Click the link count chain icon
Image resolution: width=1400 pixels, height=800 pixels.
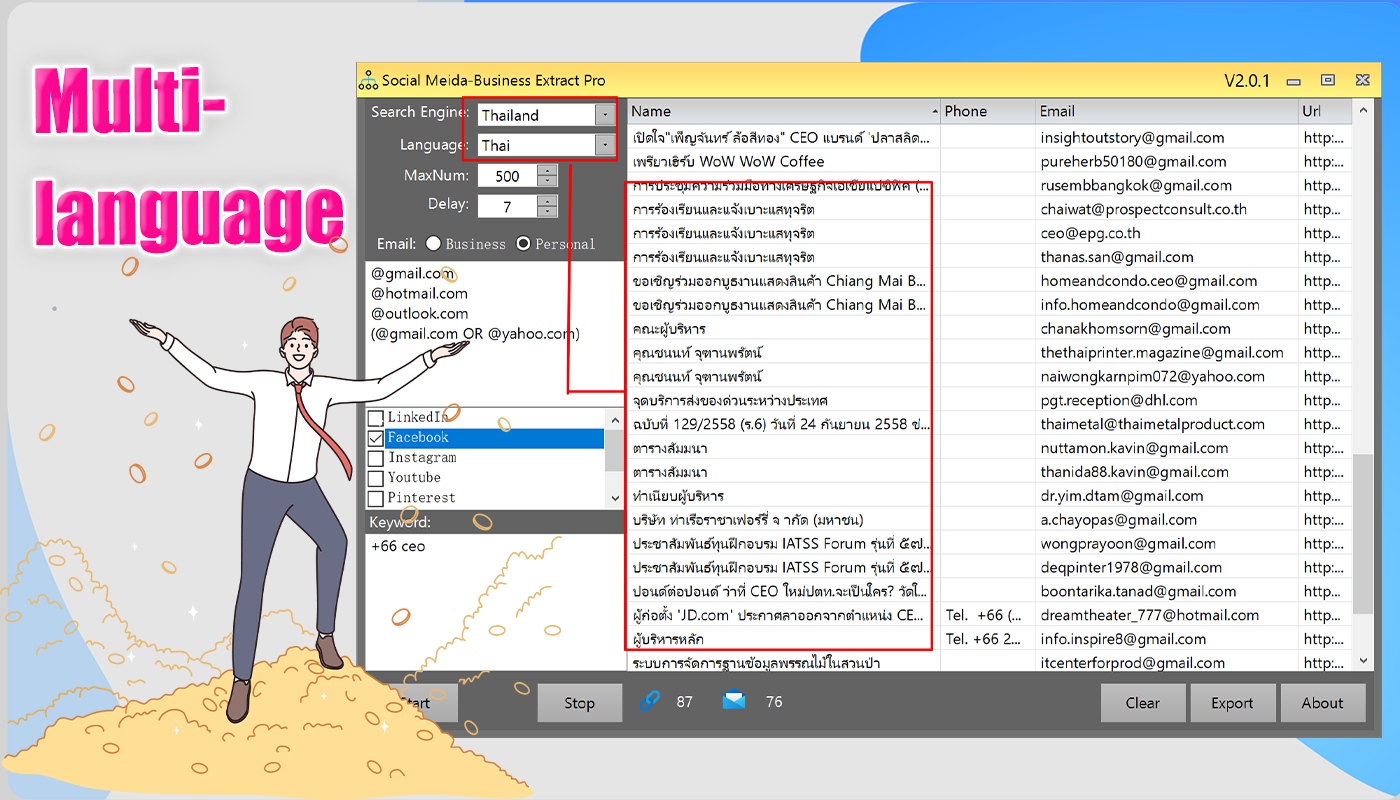click(650, 702)
